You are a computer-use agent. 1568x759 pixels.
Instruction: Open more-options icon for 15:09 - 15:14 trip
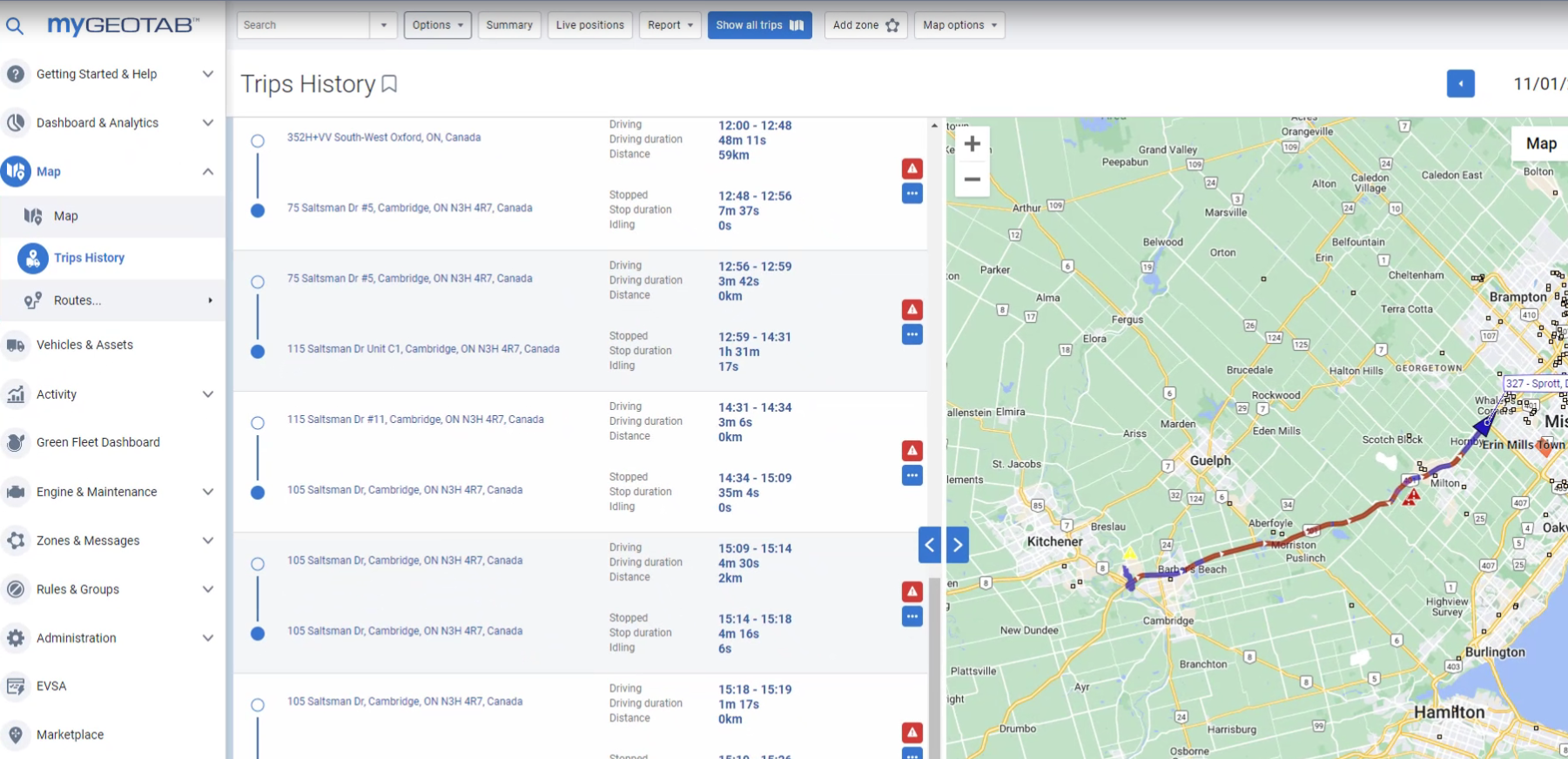912,616
